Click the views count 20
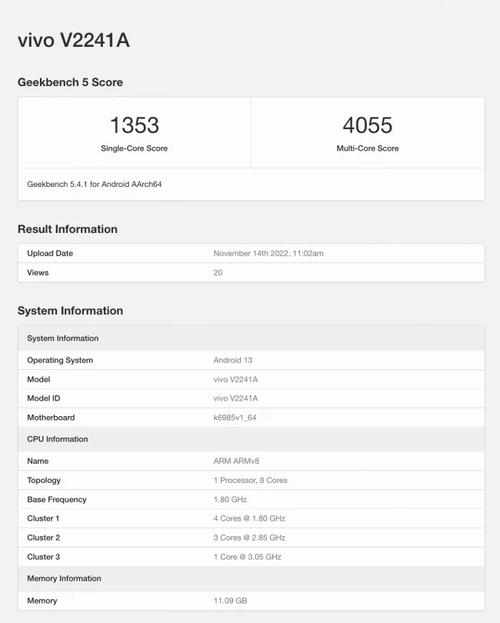Image resolution: width=500 pixels, height=623 pixels. point(218,273)
